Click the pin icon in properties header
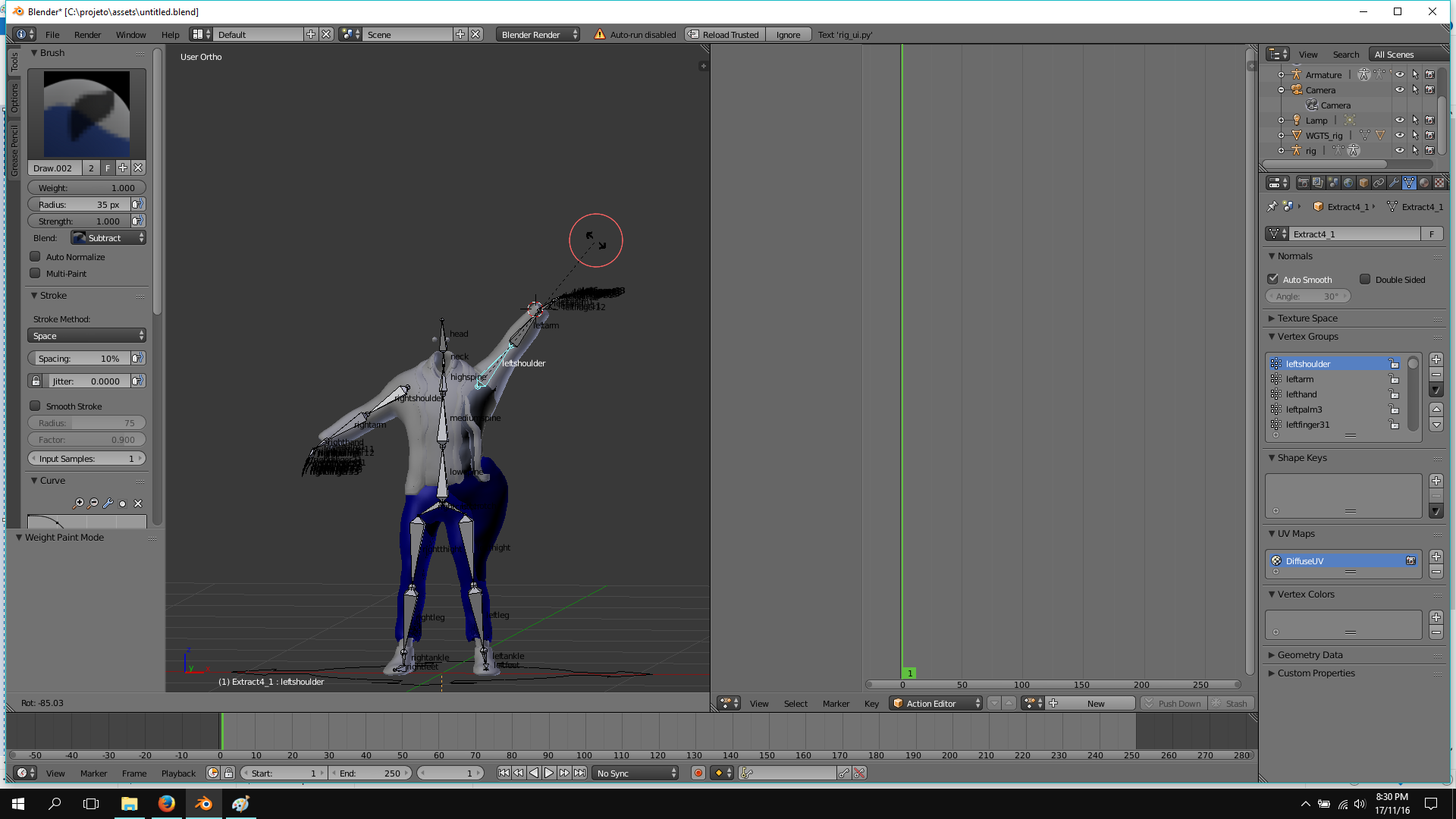This screenshot has height=819, width=1456. (1272, 206)
